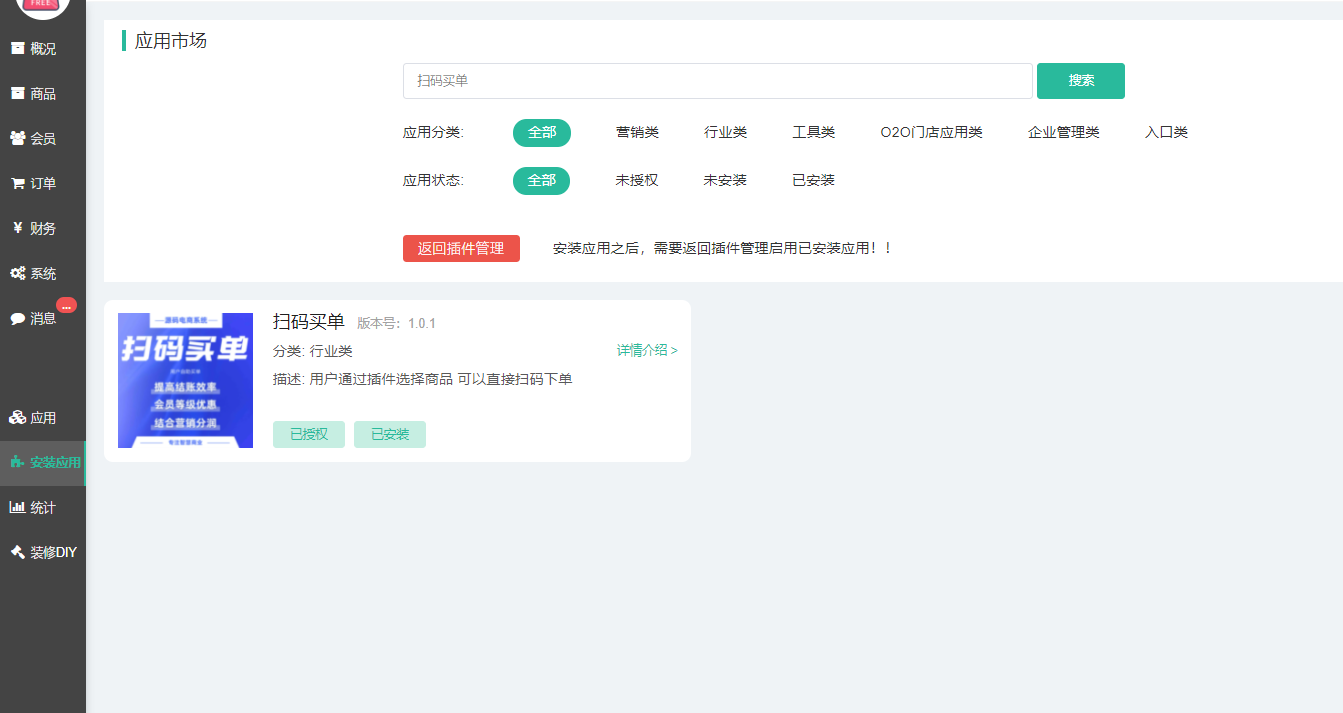Select 安装应用 in the sidebar menu
This screenshot has width=1343, height=713.
(x=54, y=463)
